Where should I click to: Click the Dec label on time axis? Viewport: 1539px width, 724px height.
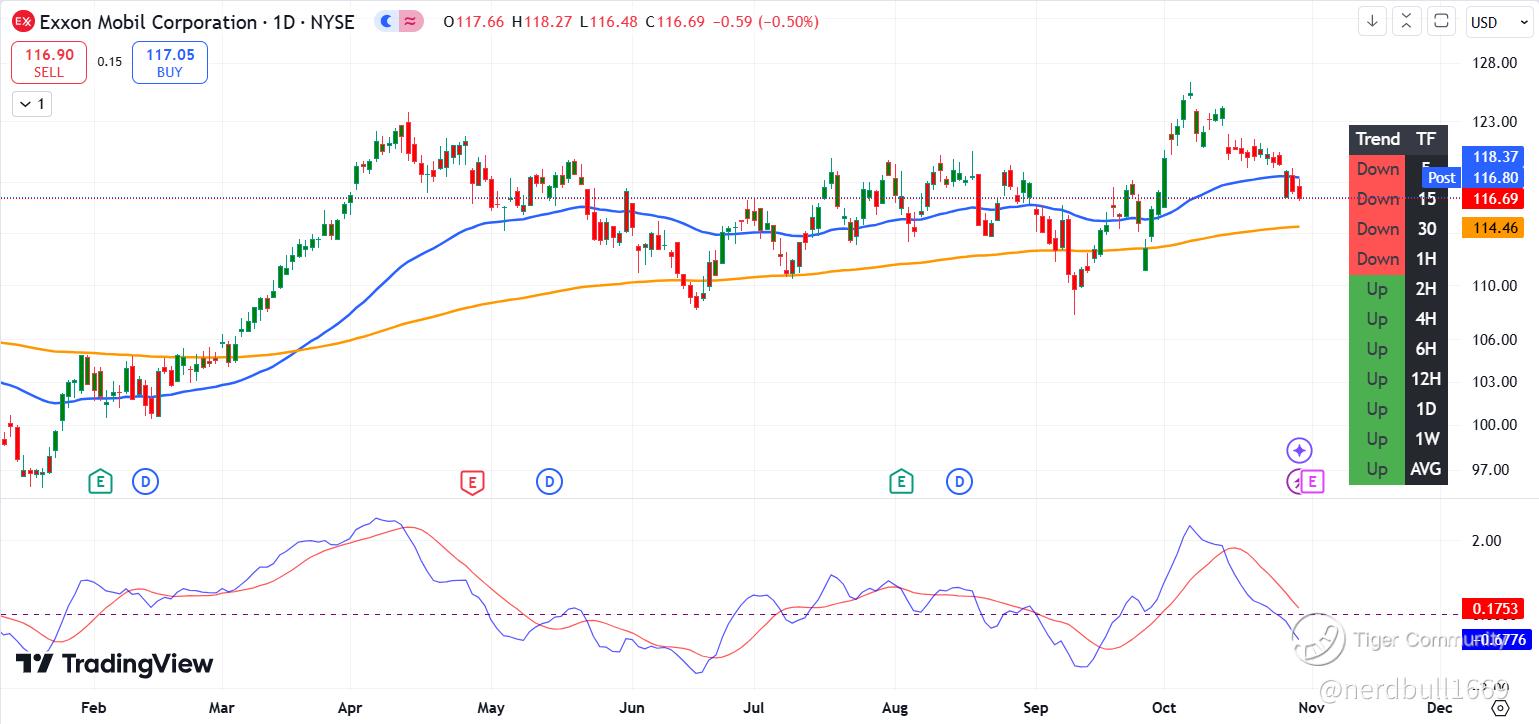1439,708
